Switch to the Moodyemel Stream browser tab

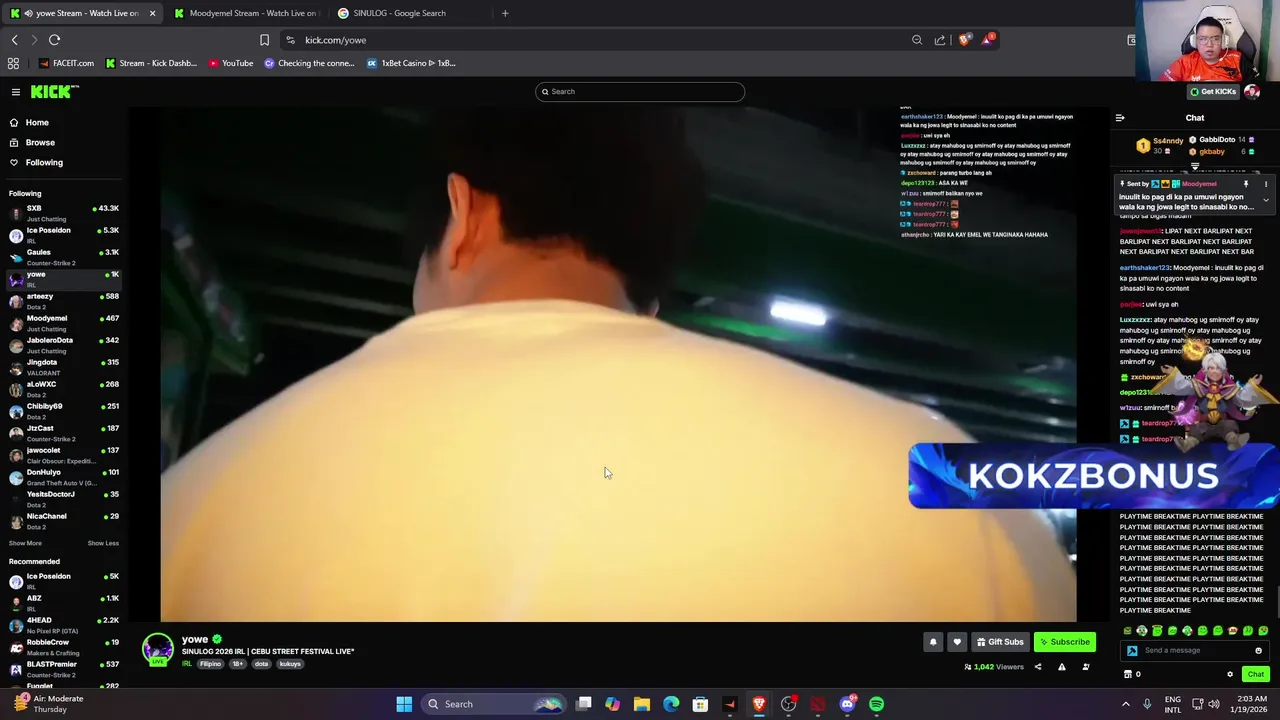click(x=245, y=13)
